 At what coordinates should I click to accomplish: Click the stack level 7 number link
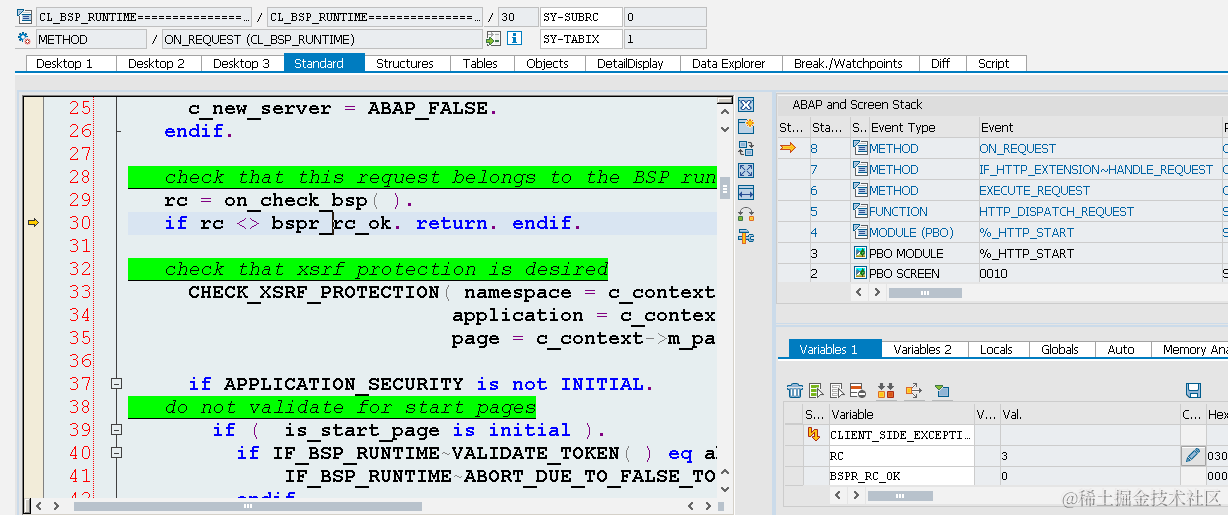[x=814, y=169]
